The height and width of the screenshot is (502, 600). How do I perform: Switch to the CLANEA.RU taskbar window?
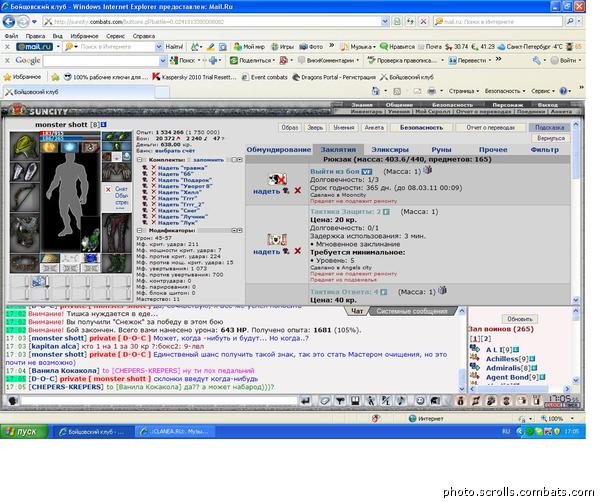(174, 432)
